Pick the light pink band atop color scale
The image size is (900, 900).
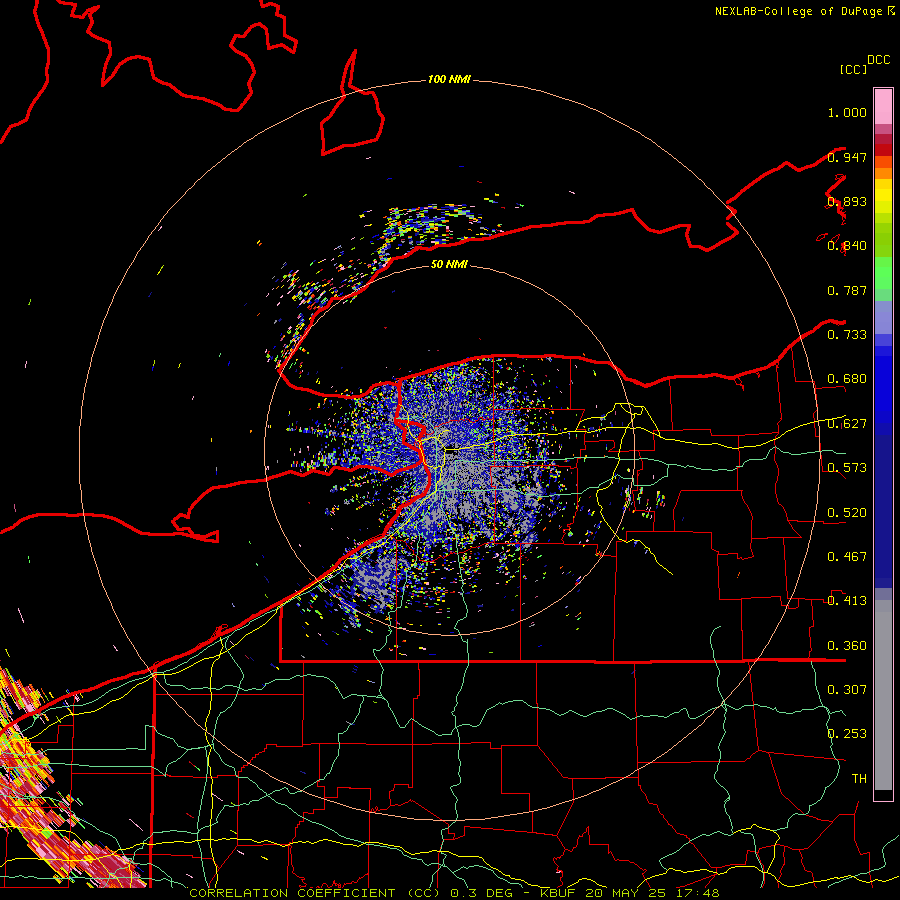tap(883, 106)
